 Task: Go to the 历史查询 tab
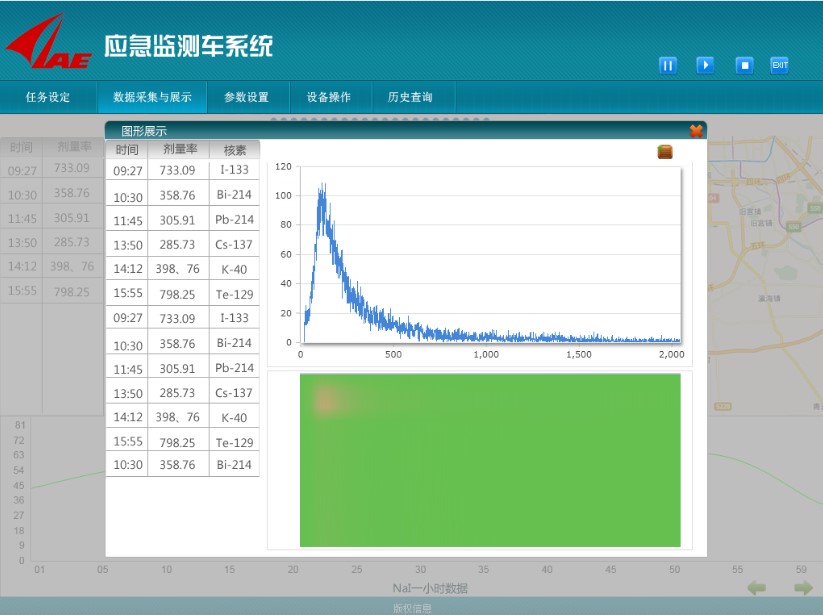(x=410, y=97)
